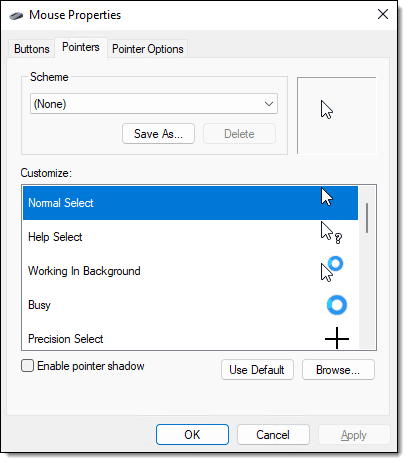The height and width of the screenshot is (463, 408).
Task: Select the Pointers tab
Action: point(81,47)
